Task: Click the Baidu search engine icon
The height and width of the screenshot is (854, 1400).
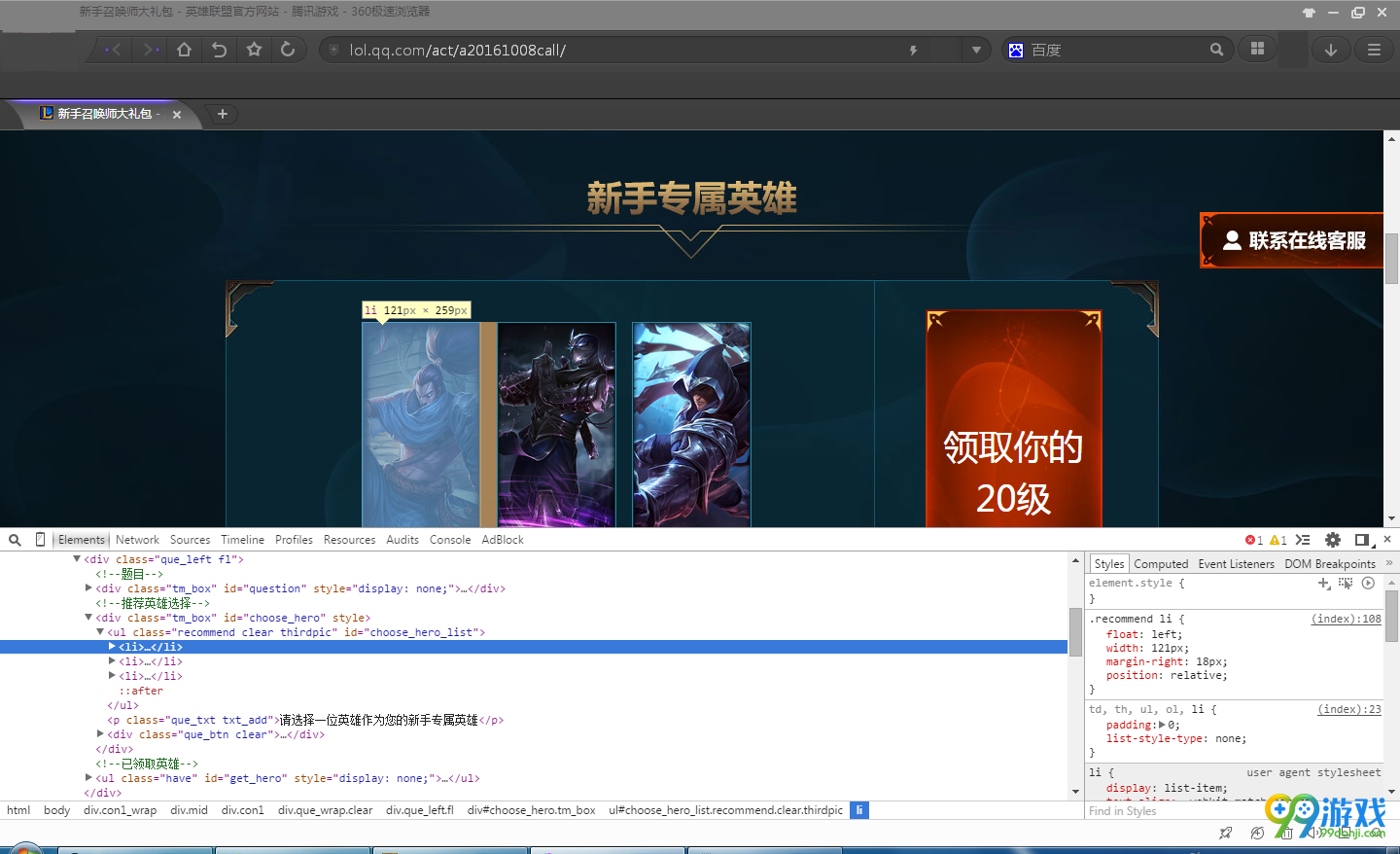Action: point(1016,50)
